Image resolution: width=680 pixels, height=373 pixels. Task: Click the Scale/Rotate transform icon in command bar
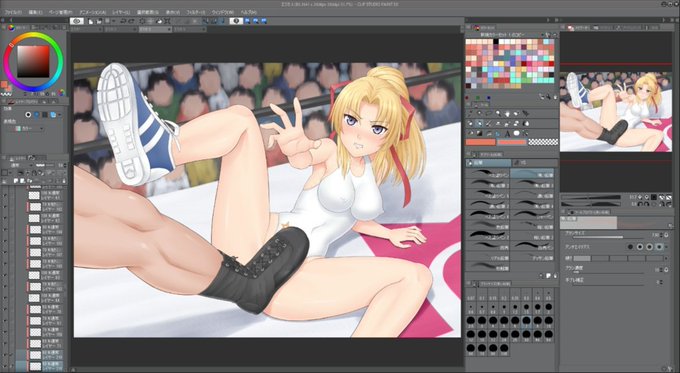(x=167, y=21)
